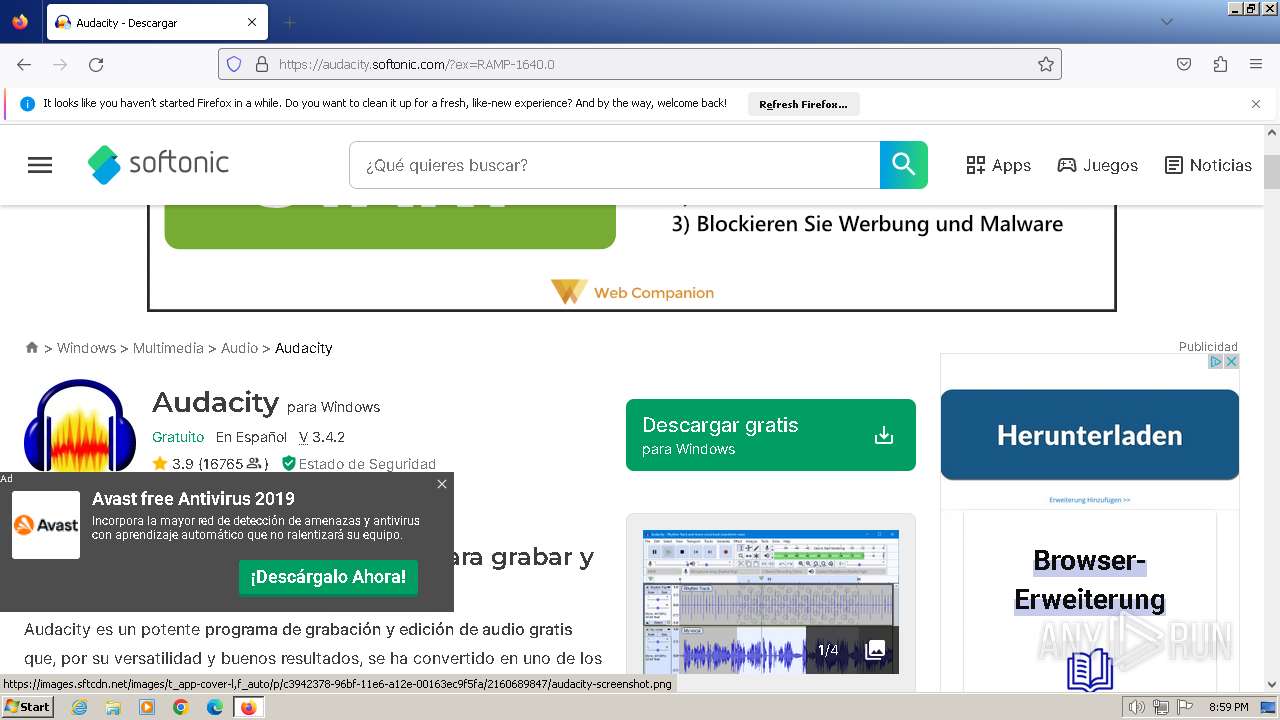Open Apps section
Screen dimensions: 1280x720
[998, 165]
